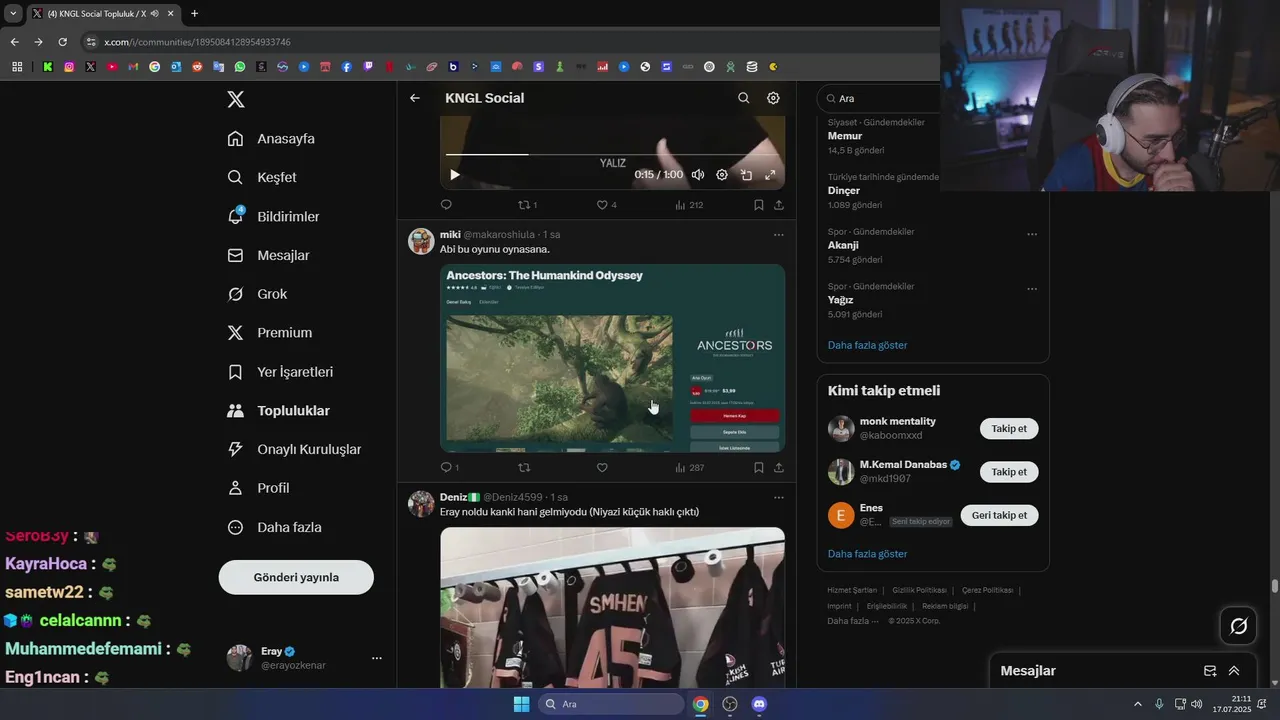Expand Daha fazla sidebar menu
The image size is (1280, 720).
click(274, 527)
